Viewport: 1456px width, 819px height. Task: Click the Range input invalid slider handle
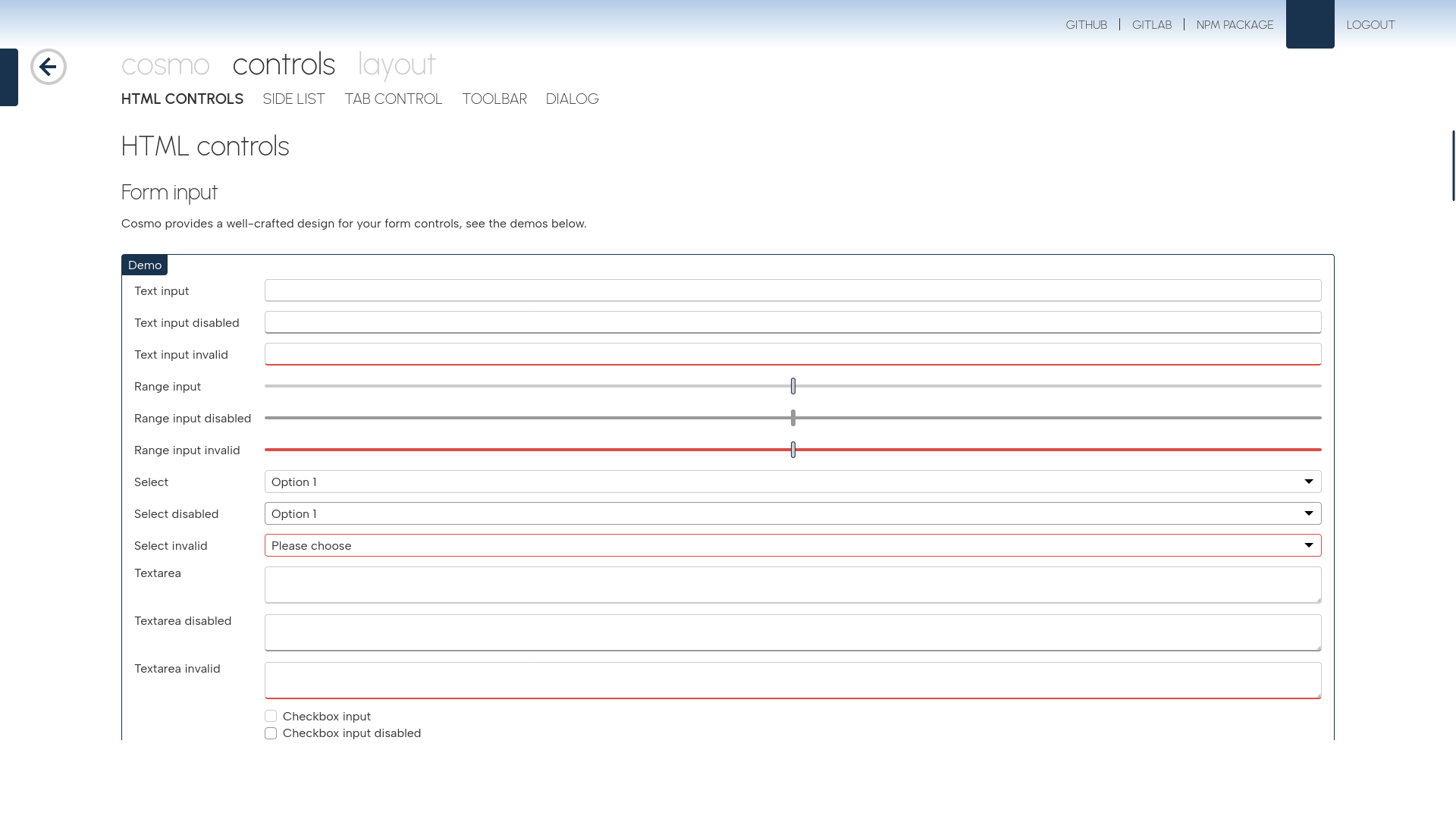tap(793, 450)
